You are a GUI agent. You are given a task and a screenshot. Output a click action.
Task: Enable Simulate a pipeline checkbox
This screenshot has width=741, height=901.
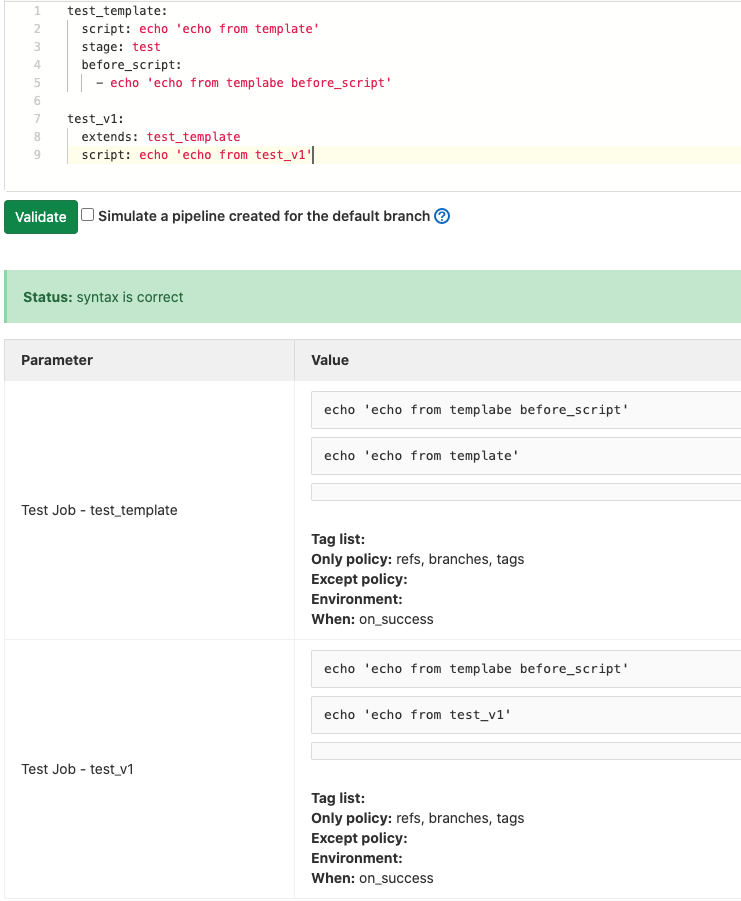point(88,215)
